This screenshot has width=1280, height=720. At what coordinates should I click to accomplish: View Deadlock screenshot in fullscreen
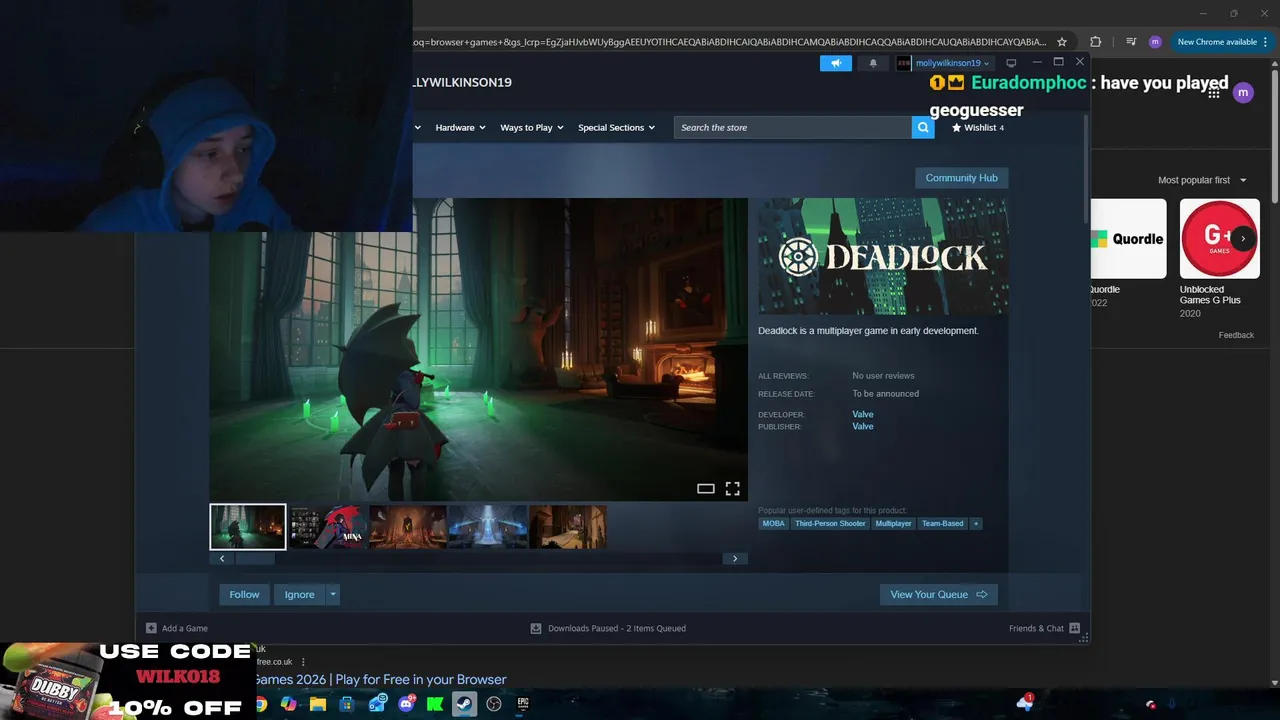[x=732, y=488]
